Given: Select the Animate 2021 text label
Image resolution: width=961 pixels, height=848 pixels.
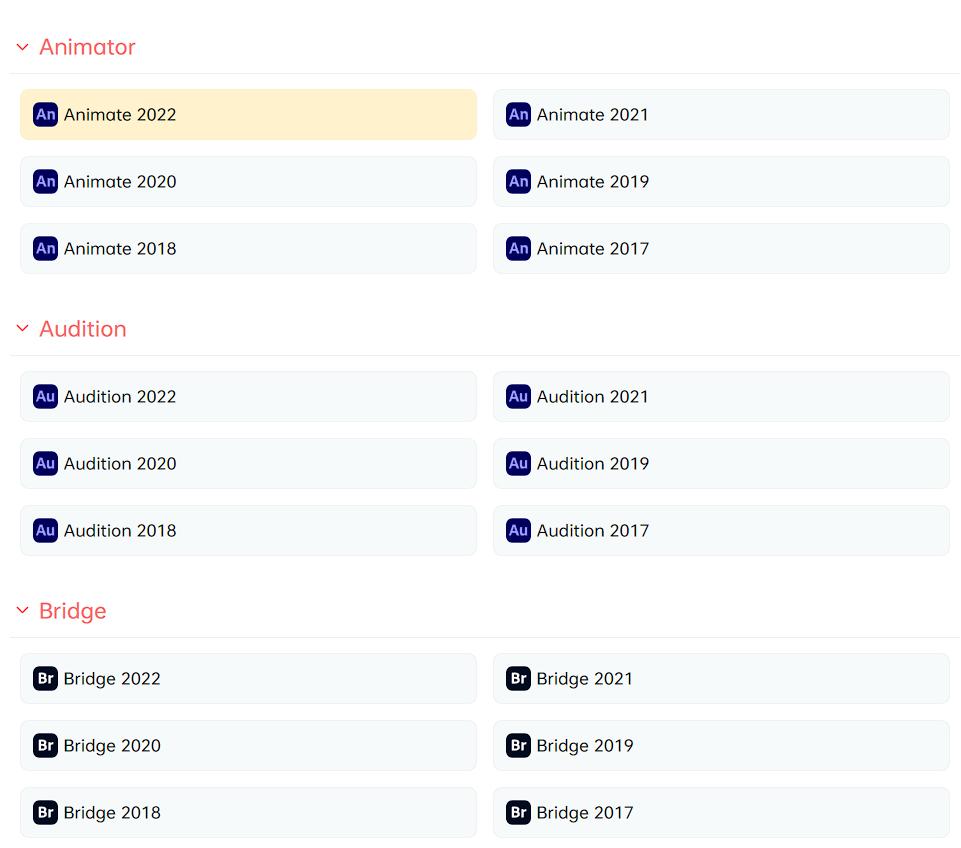Looking at the screenshot, I should 593,115.
